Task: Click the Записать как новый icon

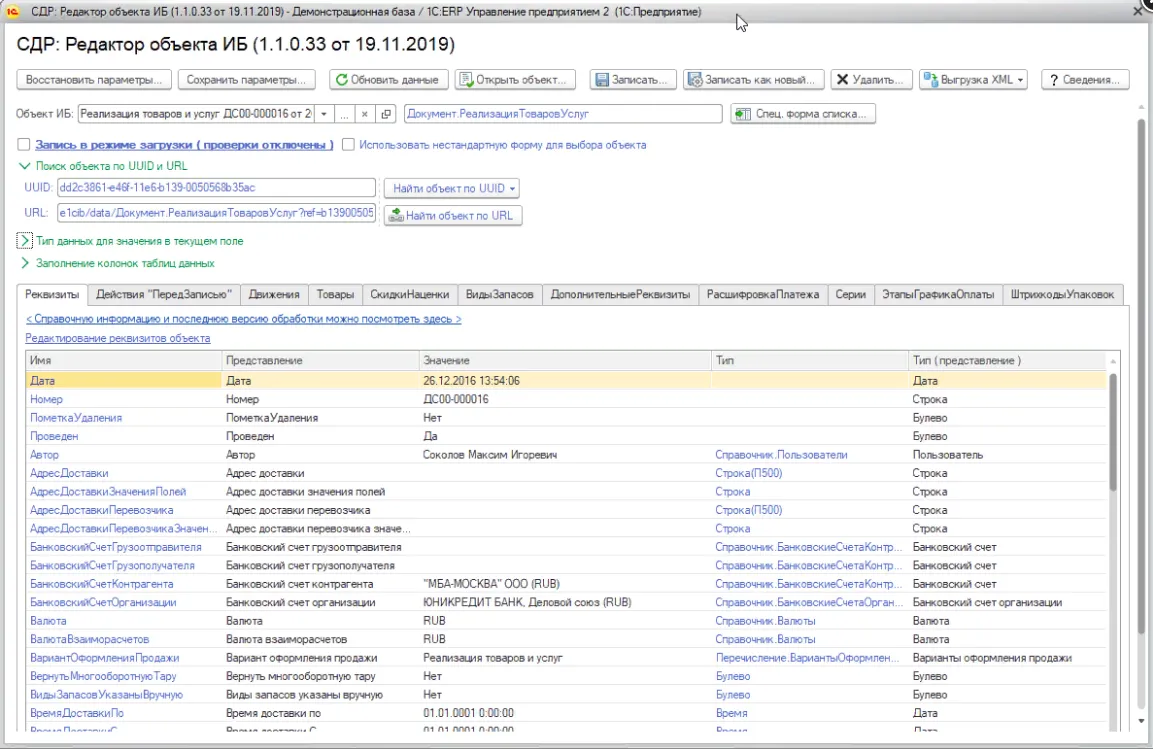Action: click(695, 80)
